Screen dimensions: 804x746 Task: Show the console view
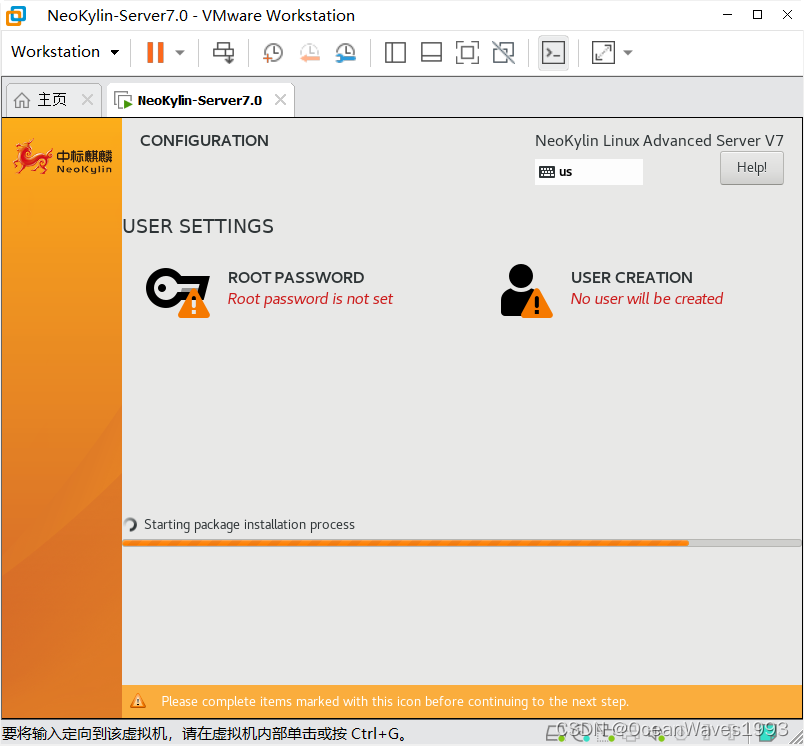point(553,52)
